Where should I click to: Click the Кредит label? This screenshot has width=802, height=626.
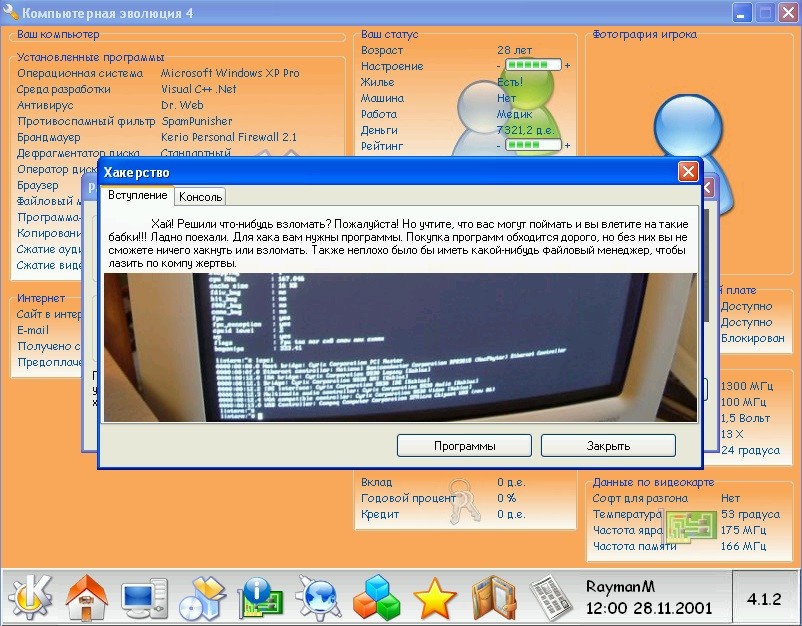pos(380,514)
